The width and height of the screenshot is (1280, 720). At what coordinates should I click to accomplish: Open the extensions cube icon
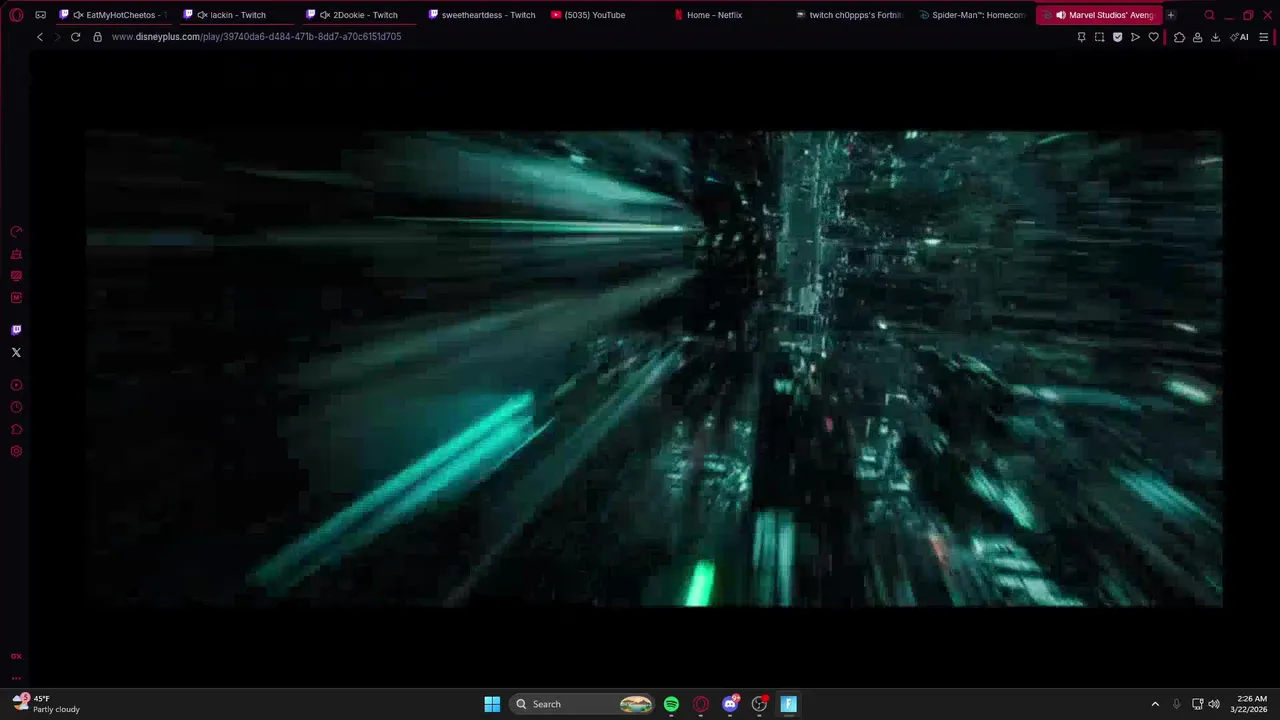point(1179,37)
